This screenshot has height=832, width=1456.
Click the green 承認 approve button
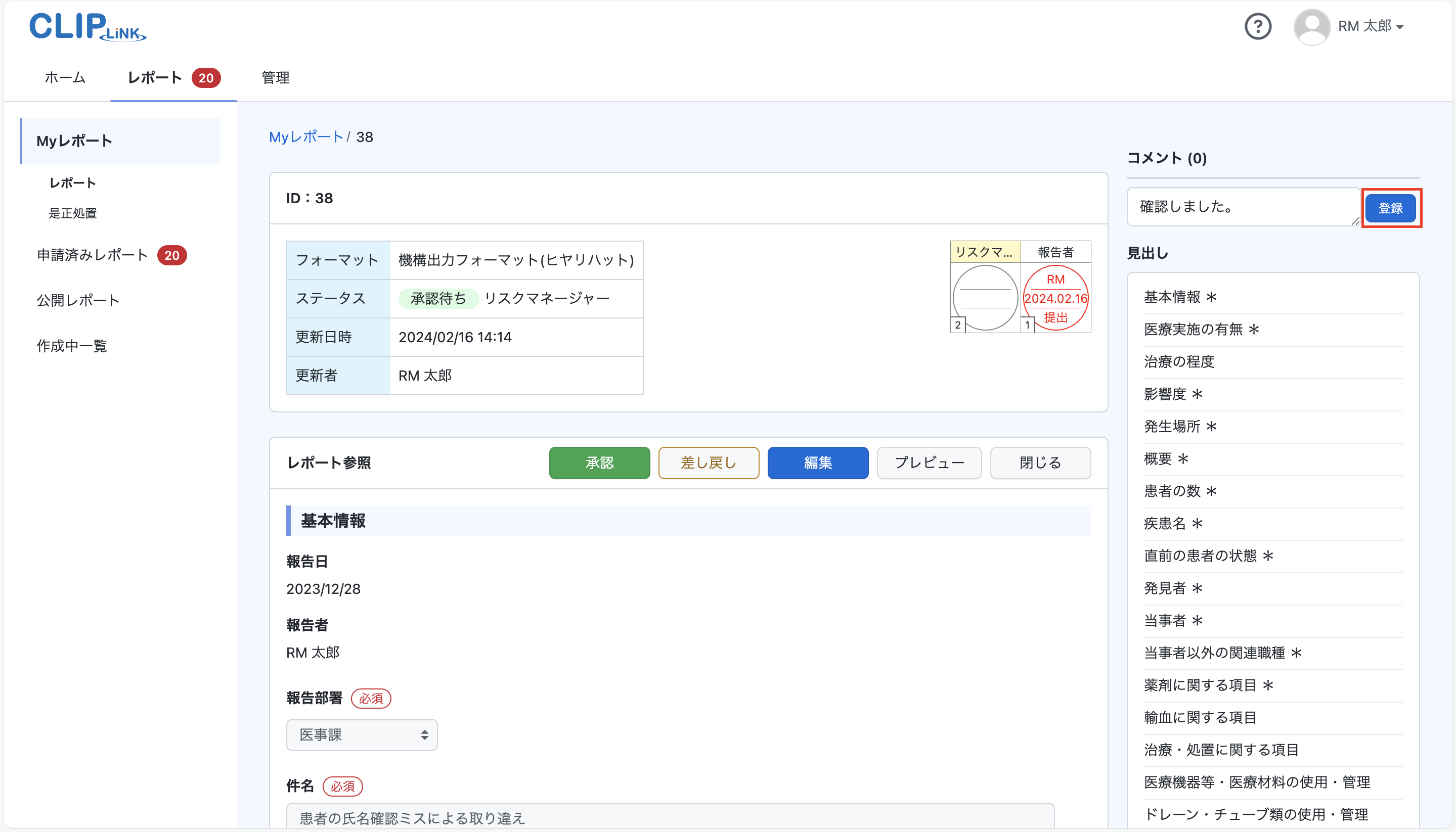pyautogui.click(x=599, y=463)
